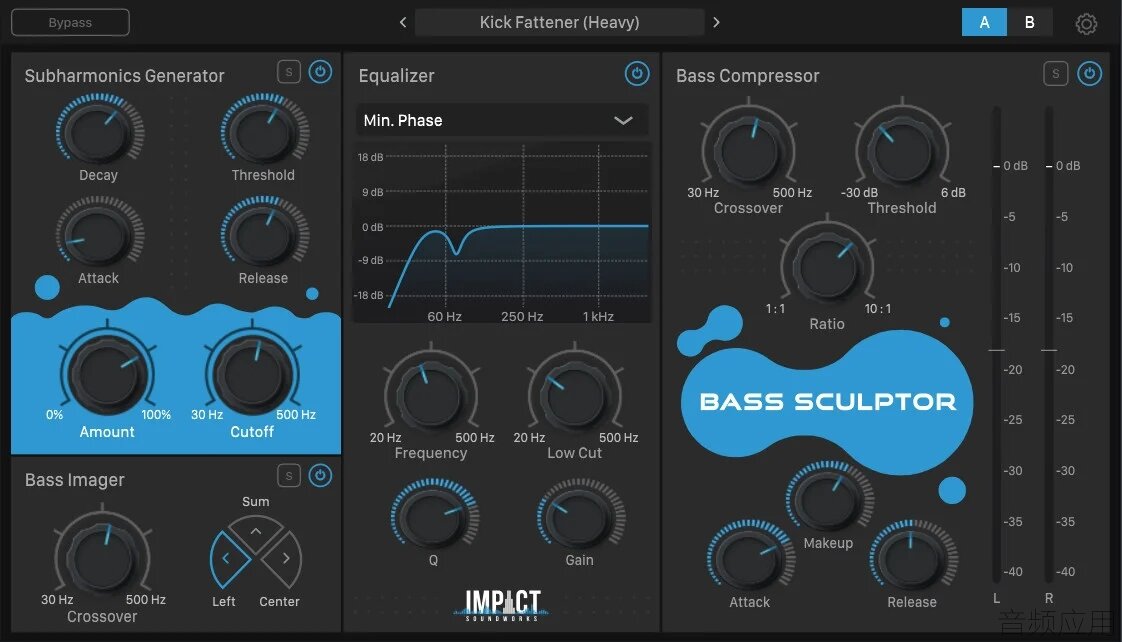Switch to the A preset slot
1122x642 pixels.
pyautogui.click(x=984, y=22)
